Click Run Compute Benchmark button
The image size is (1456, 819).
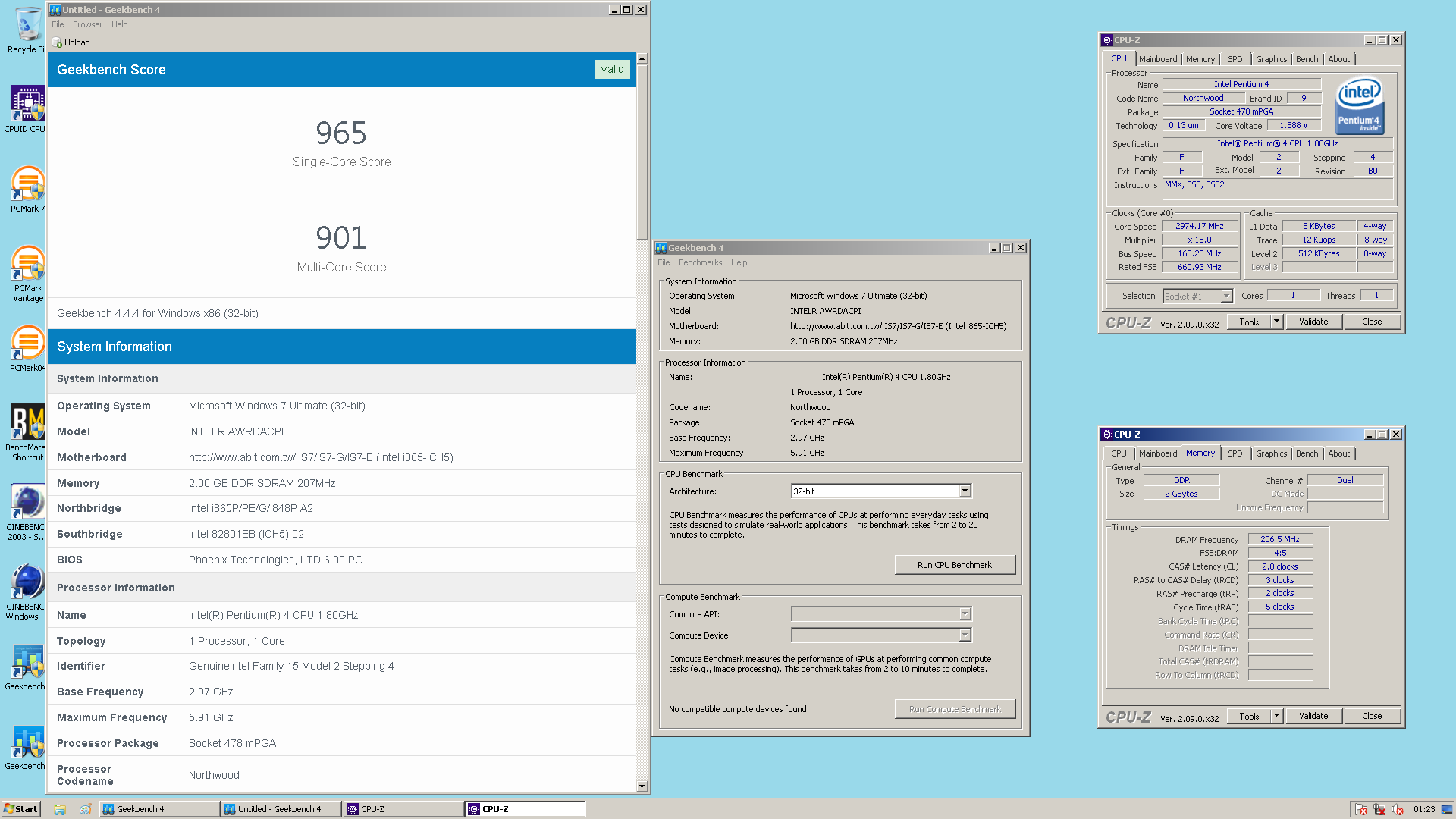pyautogui.click(x=955, y=709)
